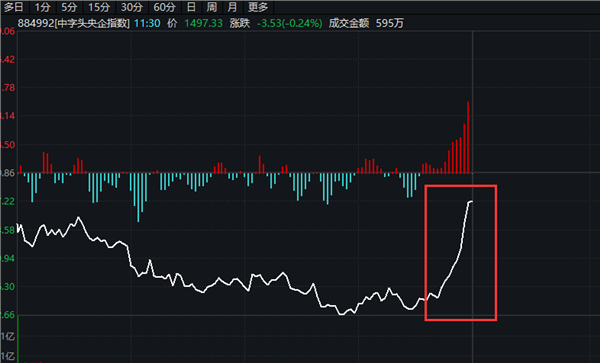Switch to the 日 daily chart tab
Screen dimensions: 600x363
click(x=191, y=7)
